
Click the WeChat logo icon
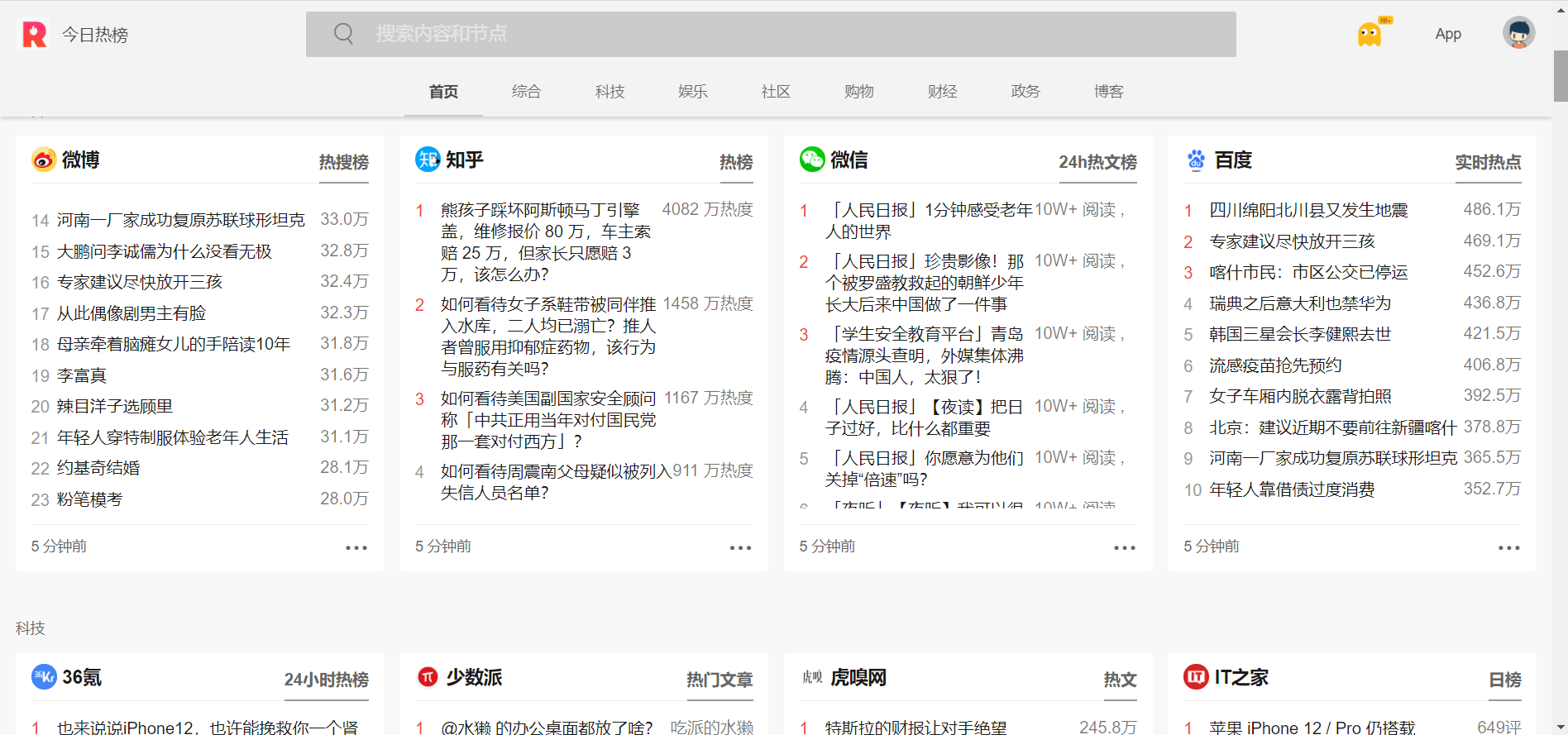pos(812,160)
